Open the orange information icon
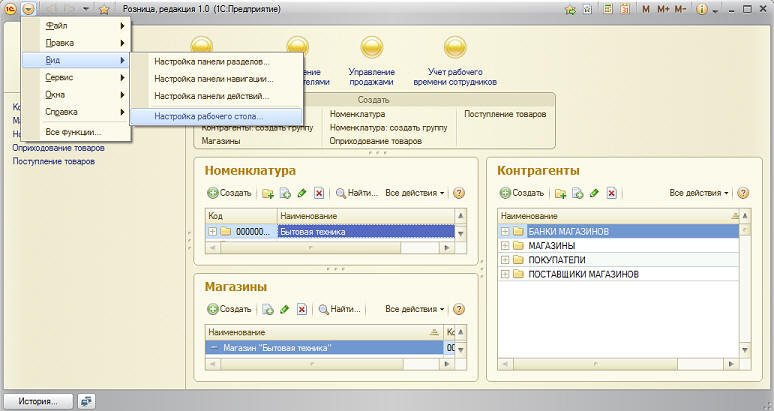This screenshot has width=774, height=411. coord(701,9)
